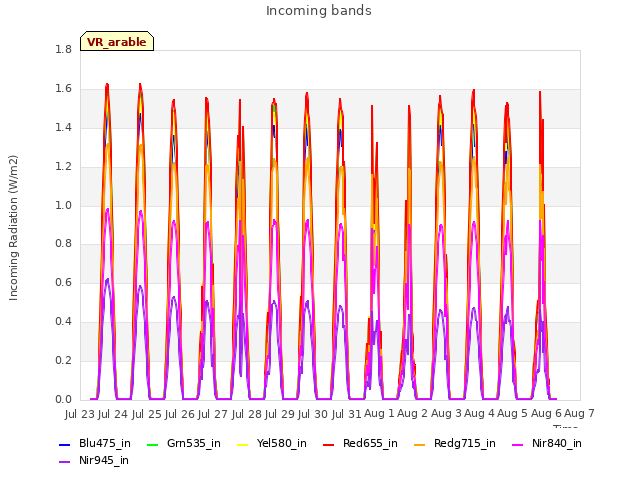Click the 0.0 y-axis tick label
640x480 pixels.
[63, 400]
